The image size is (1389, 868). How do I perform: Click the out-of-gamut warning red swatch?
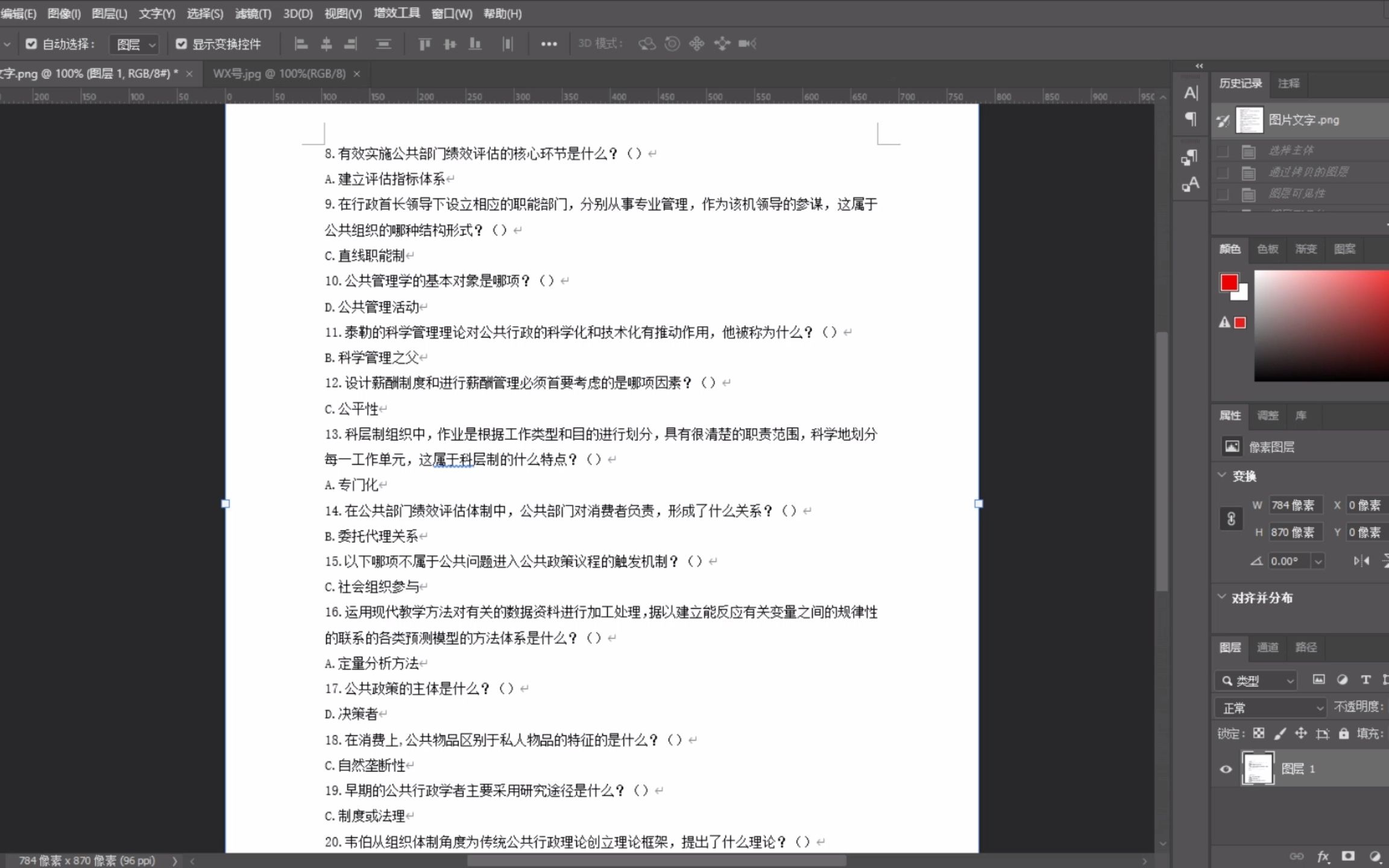pos(1240,322)
